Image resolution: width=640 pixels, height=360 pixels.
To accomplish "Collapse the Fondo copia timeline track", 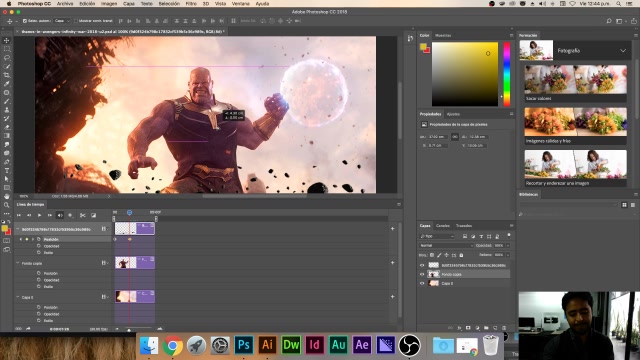I will point(18,263).
